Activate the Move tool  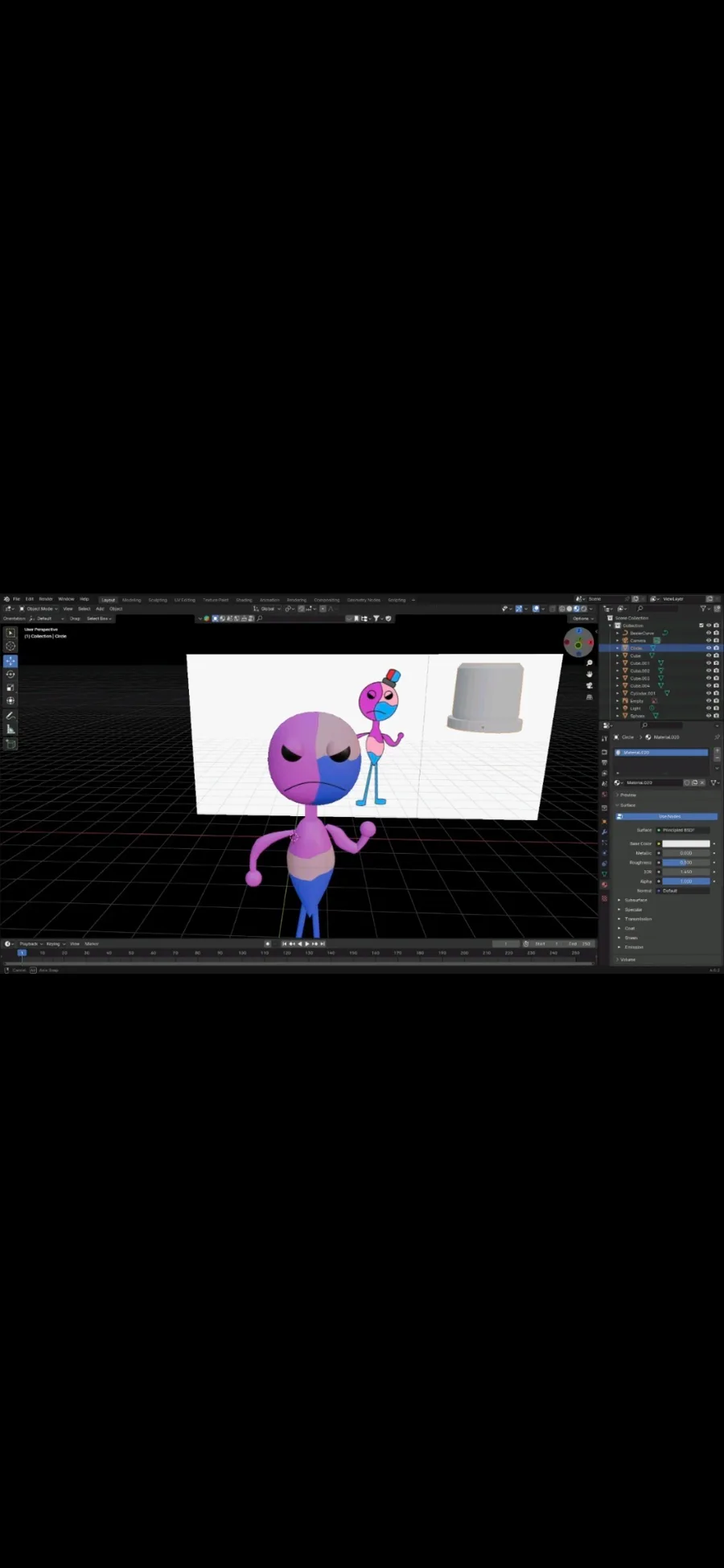pyautogui.click(x=10, y=661)
